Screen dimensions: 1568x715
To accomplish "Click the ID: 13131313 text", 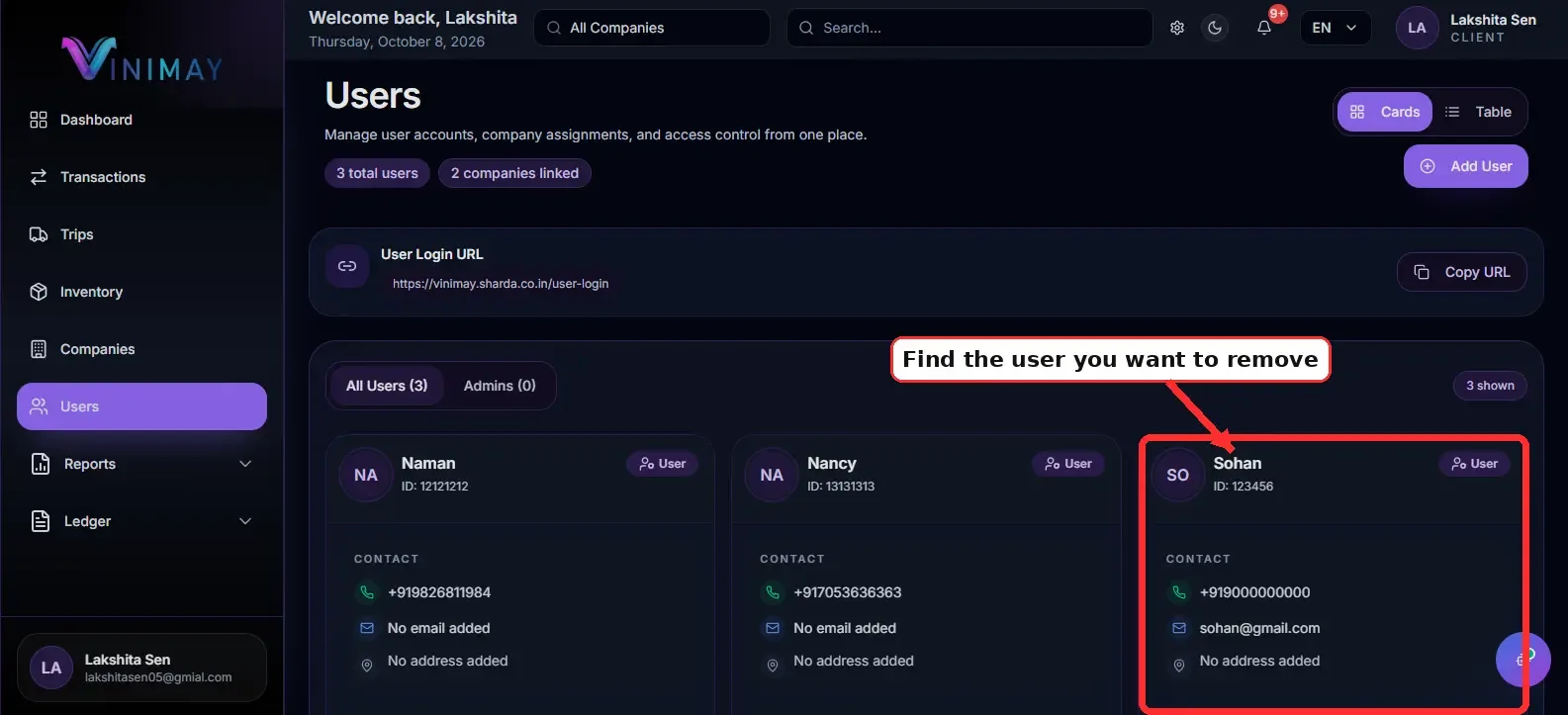I will [841, 487].
